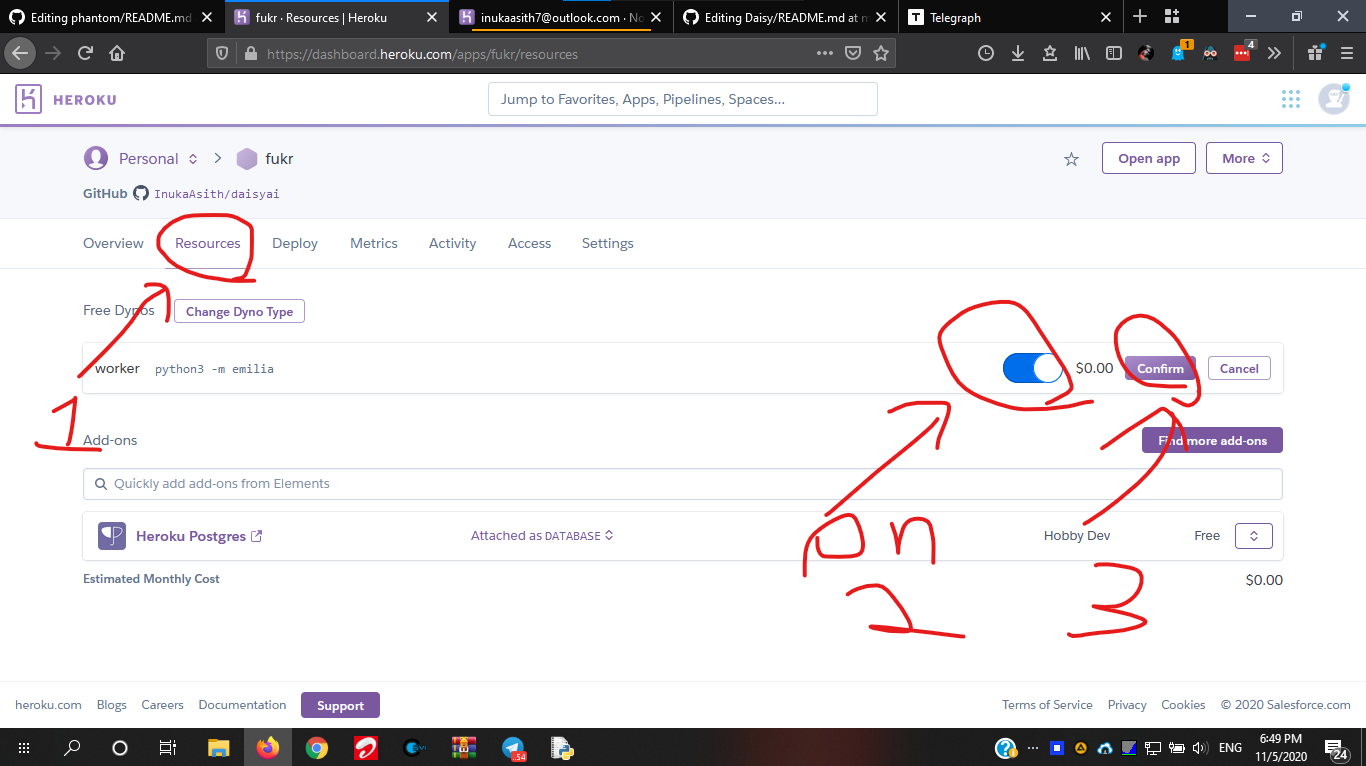
Task: Switch to the inukaasith7@outlook.com browser tab
Action: 562,17
